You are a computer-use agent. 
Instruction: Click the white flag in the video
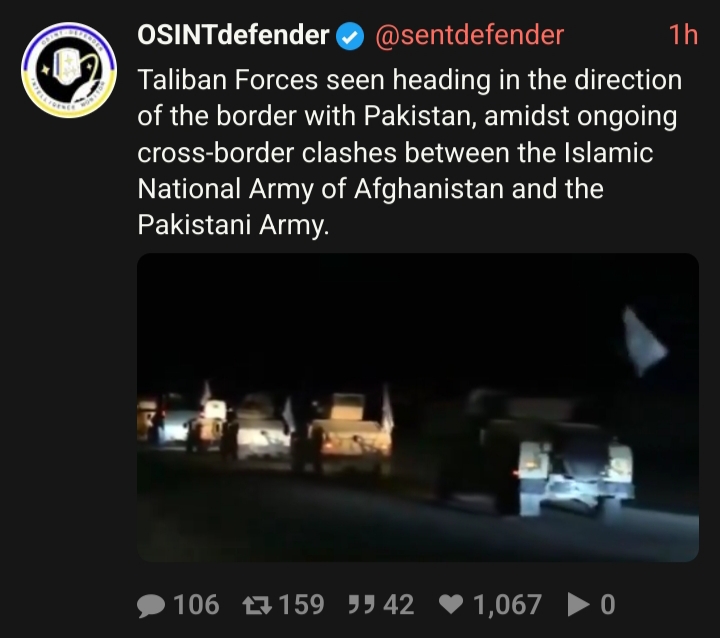(x=644, y=341)
